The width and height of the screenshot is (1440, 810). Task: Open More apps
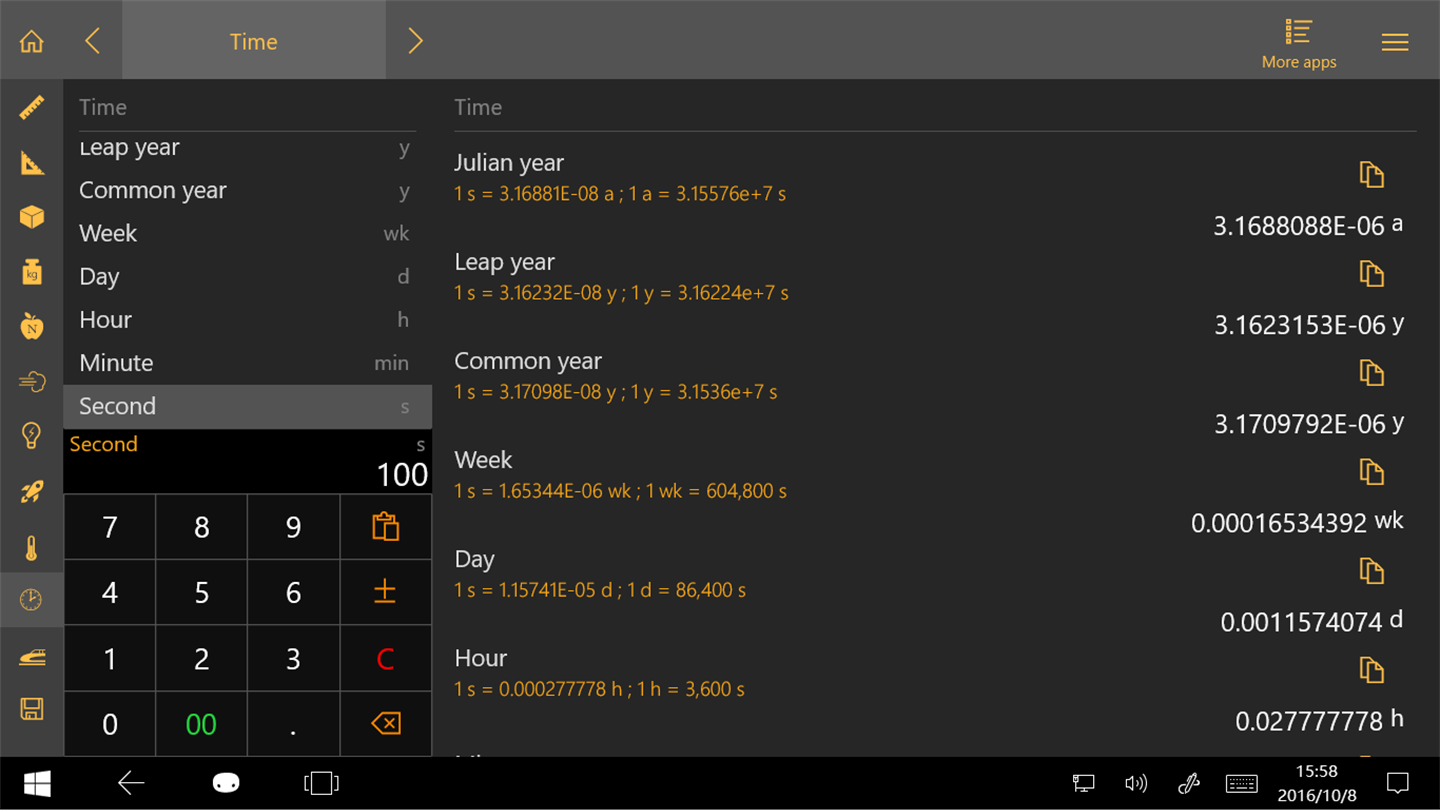1298,44
